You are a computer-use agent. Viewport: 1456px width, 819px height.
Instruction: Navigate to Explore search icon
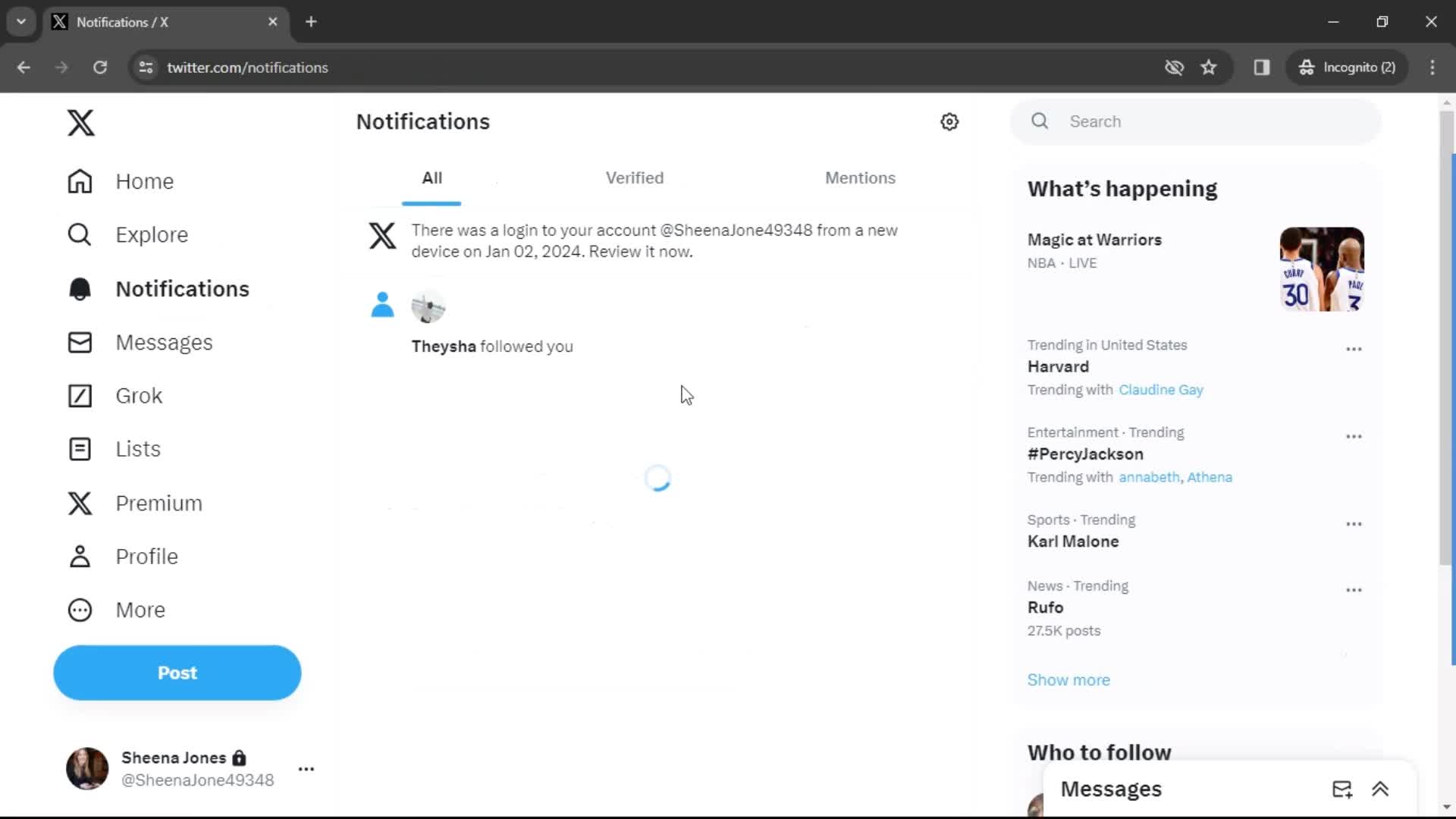80,234
